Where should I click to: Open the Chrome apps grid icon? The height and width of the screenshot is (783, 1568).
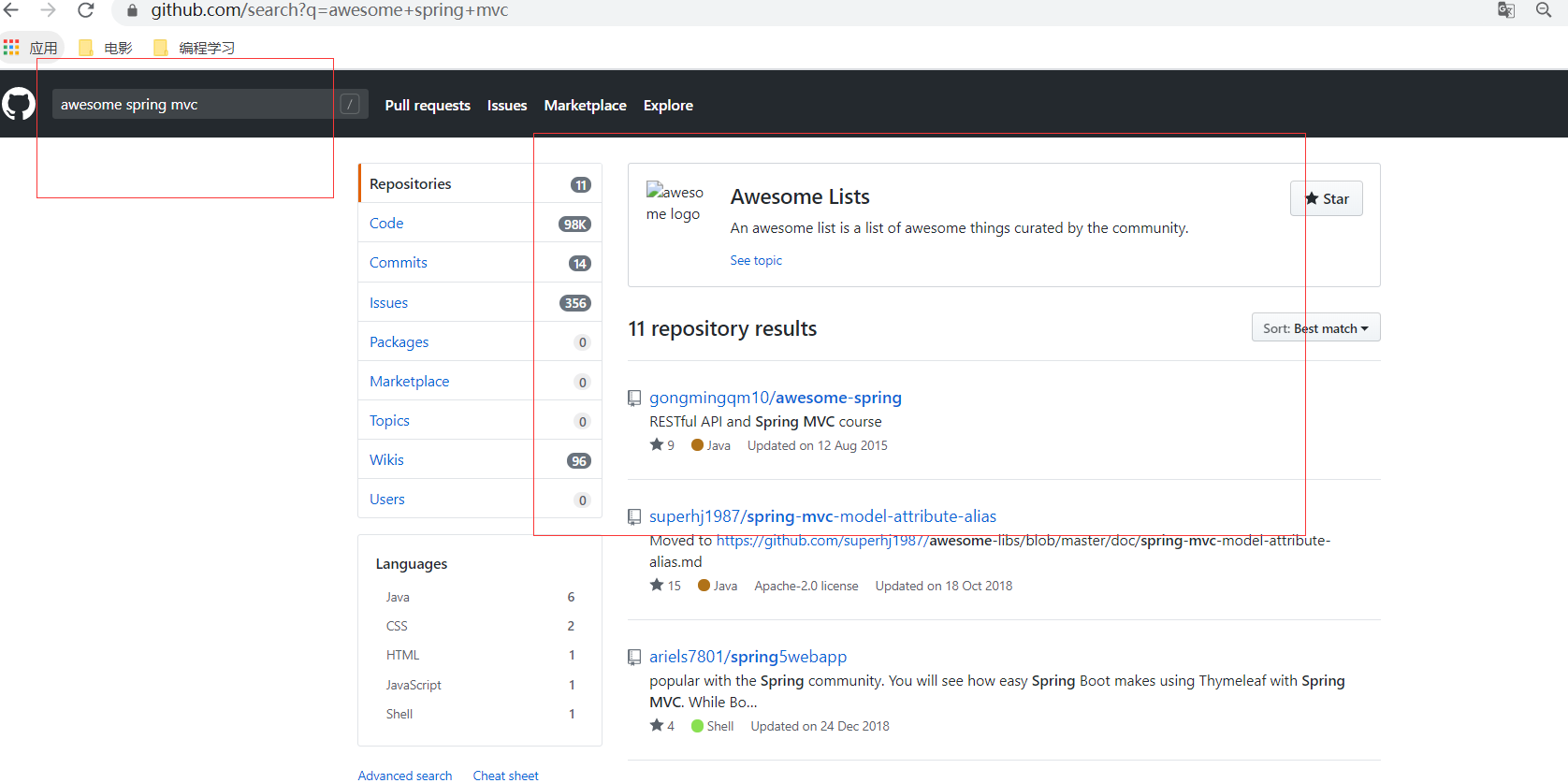(x=11, y=47)
